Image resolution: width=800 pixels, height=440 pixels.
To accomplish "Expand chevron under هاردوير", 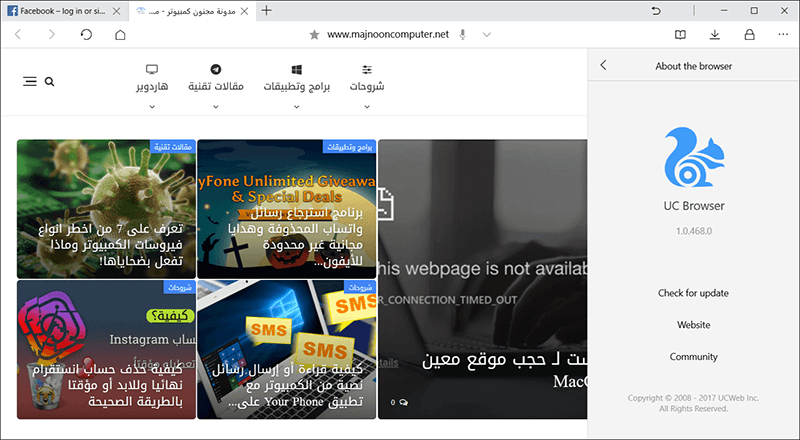I will point(152,107).
